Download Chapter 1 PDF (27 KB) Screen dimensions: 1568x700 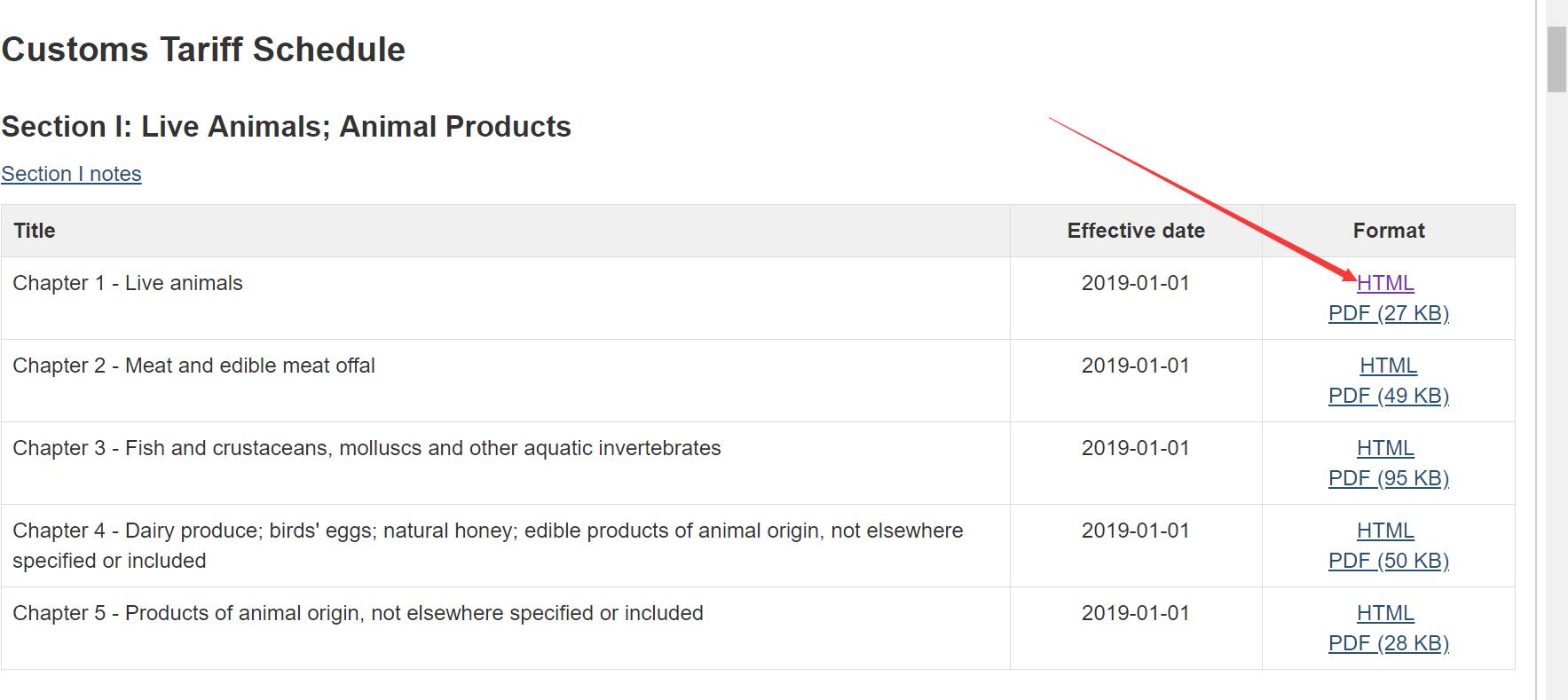(1388, 313)
